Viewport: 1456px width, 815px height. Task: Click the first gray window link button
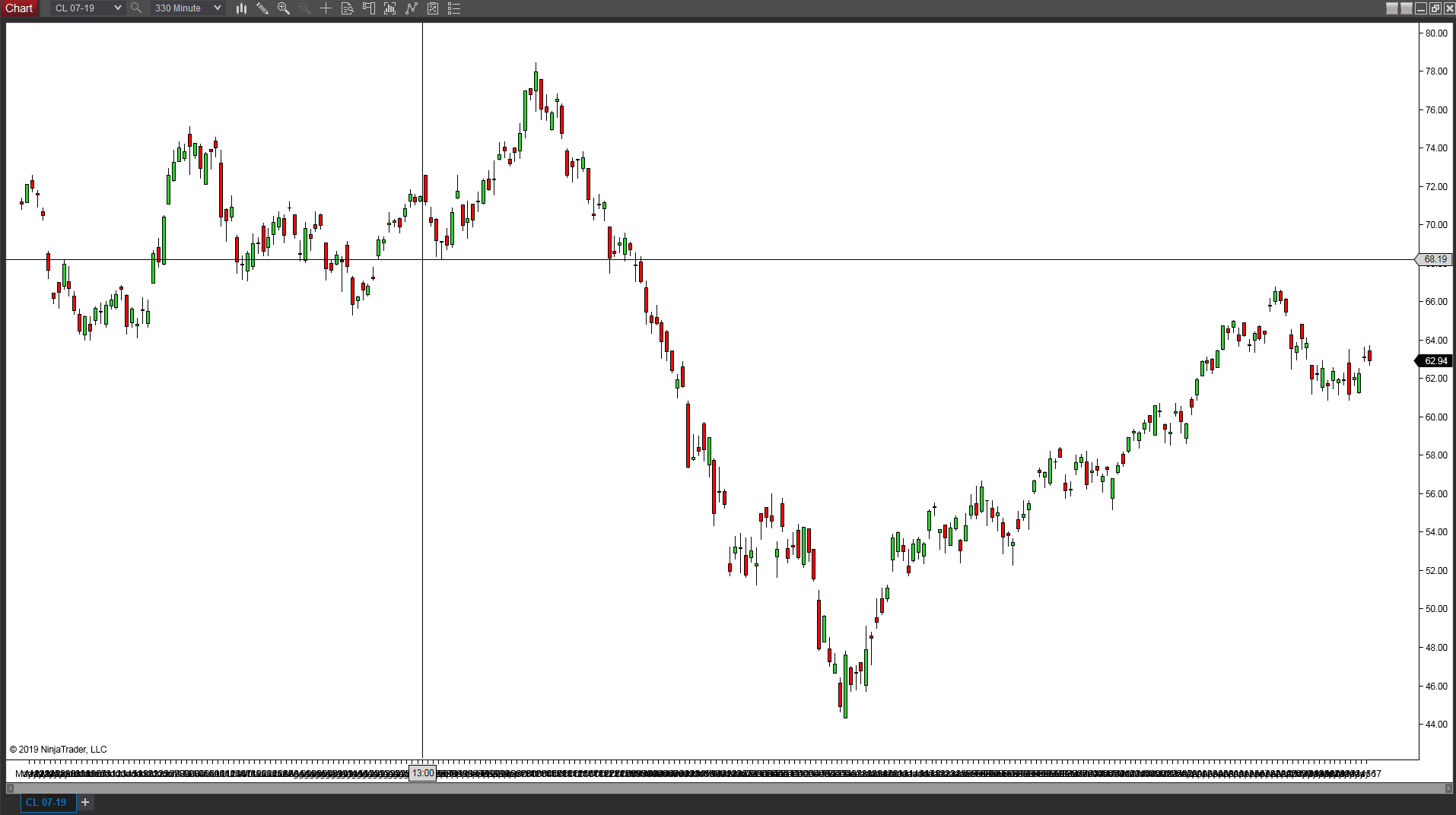[x=1392, y=8]
